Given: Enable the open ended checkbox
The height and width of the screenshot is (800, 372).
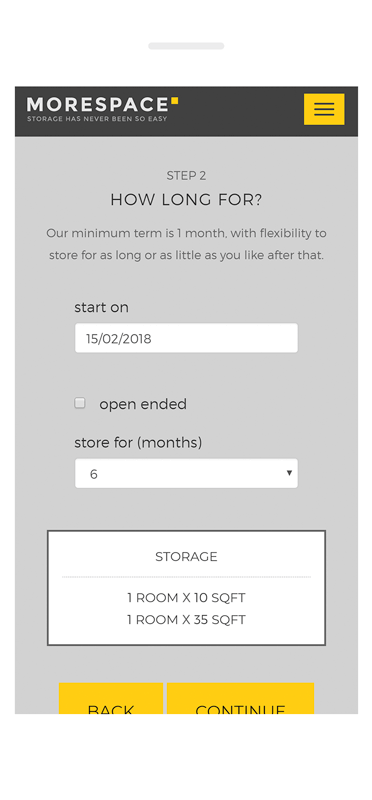Looking at the screenshot, I should click(x=80, y=404).
